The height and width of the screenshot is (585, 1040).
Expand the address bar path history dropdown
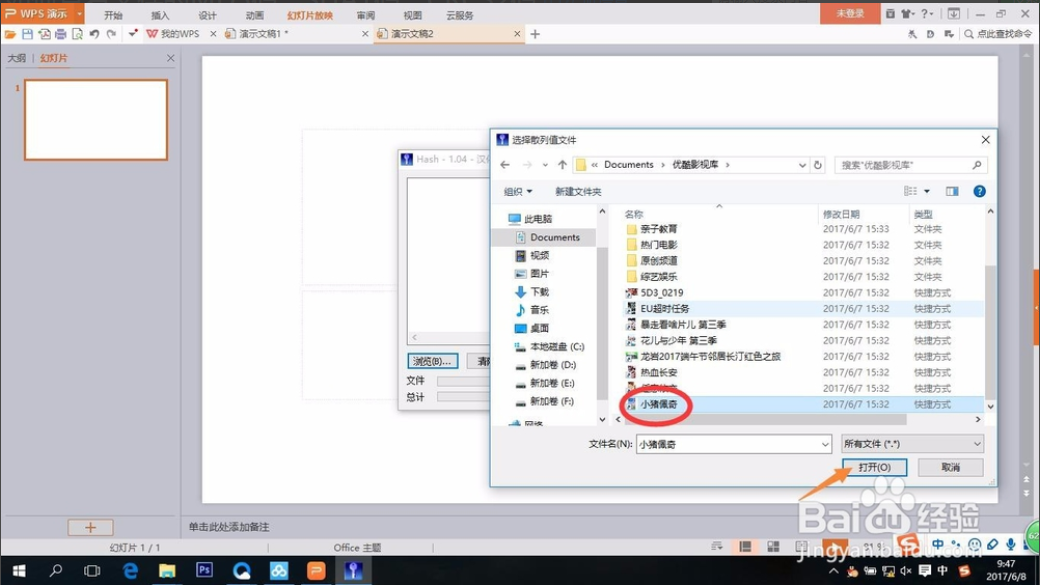802,164
